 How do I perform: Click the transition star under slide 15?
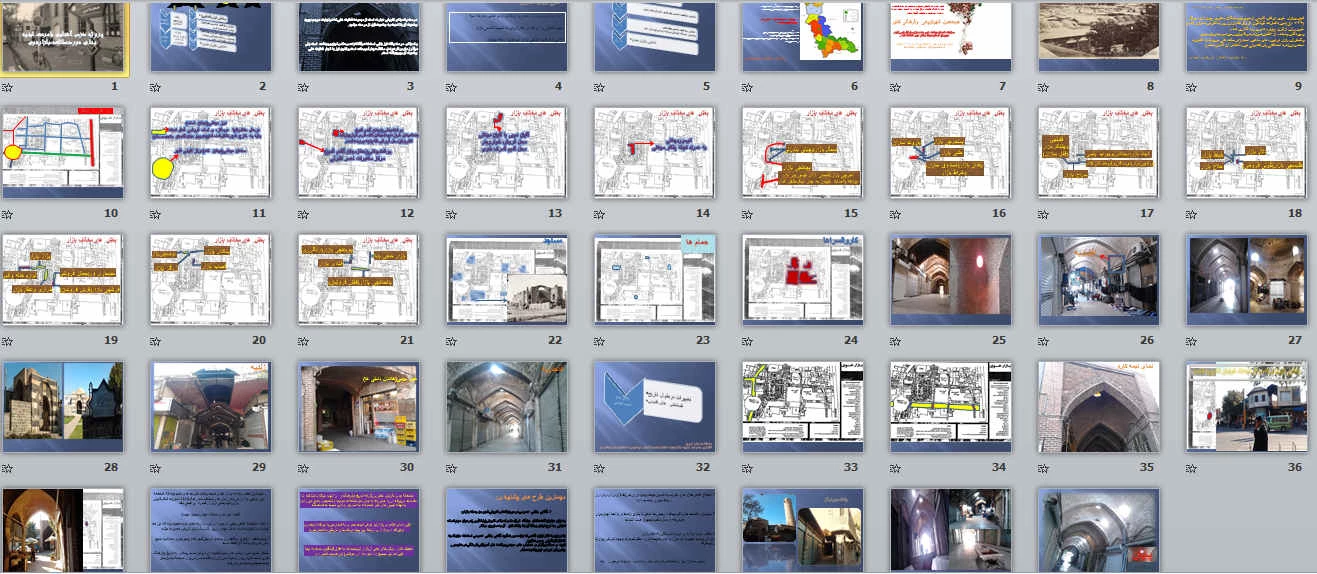point(748,214)
